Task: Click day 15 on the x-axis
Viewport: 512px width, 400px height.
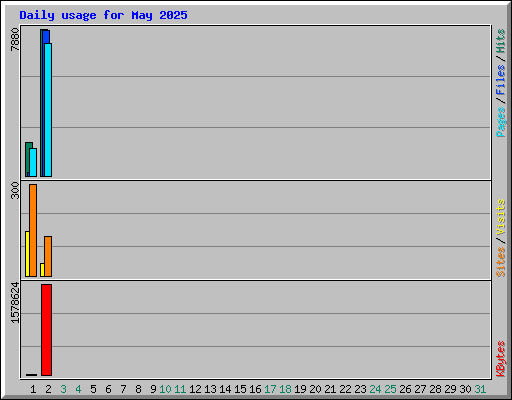Action: coord(240,389)
